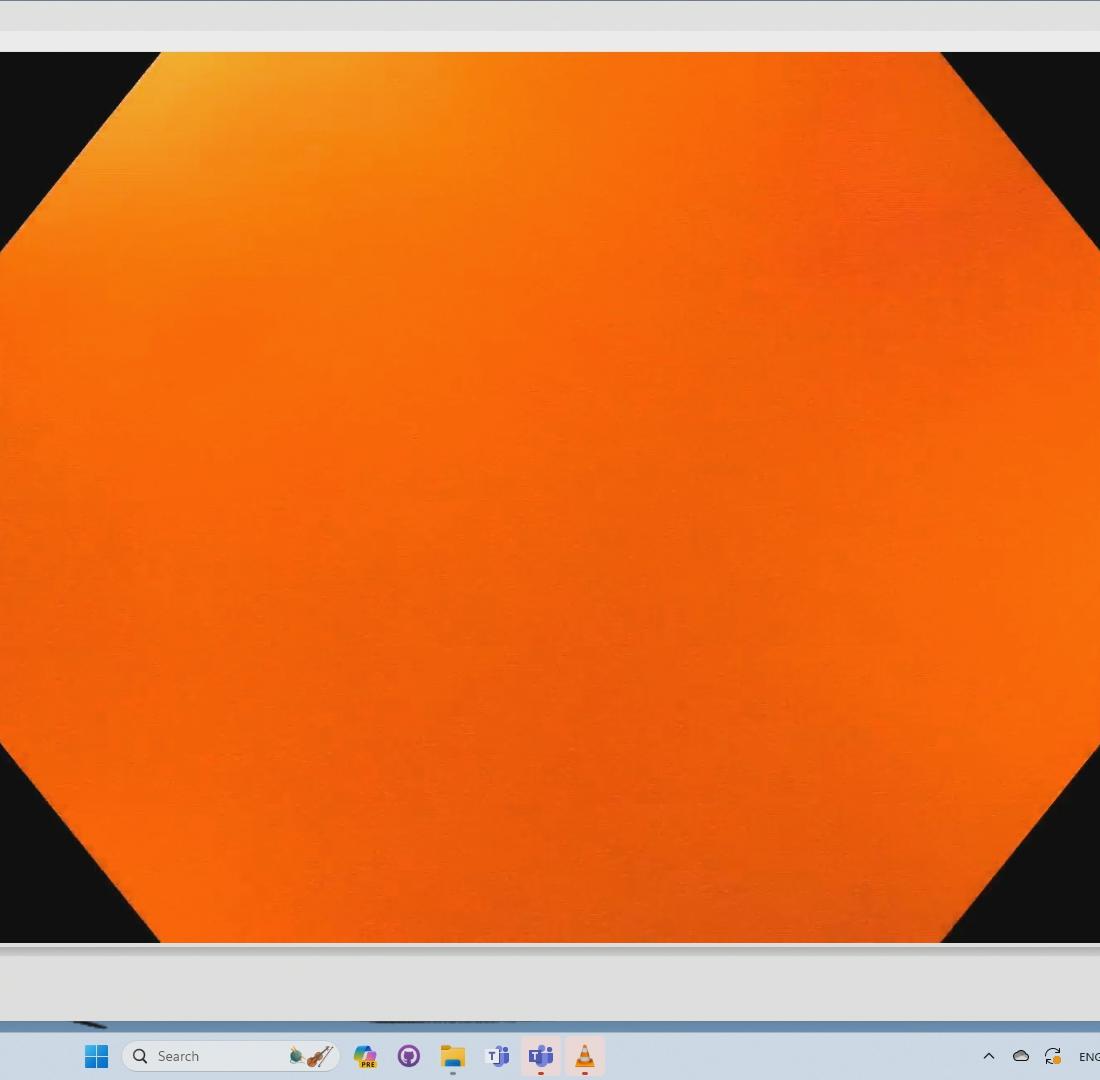Switch to VLC media player

point(584,1056)
